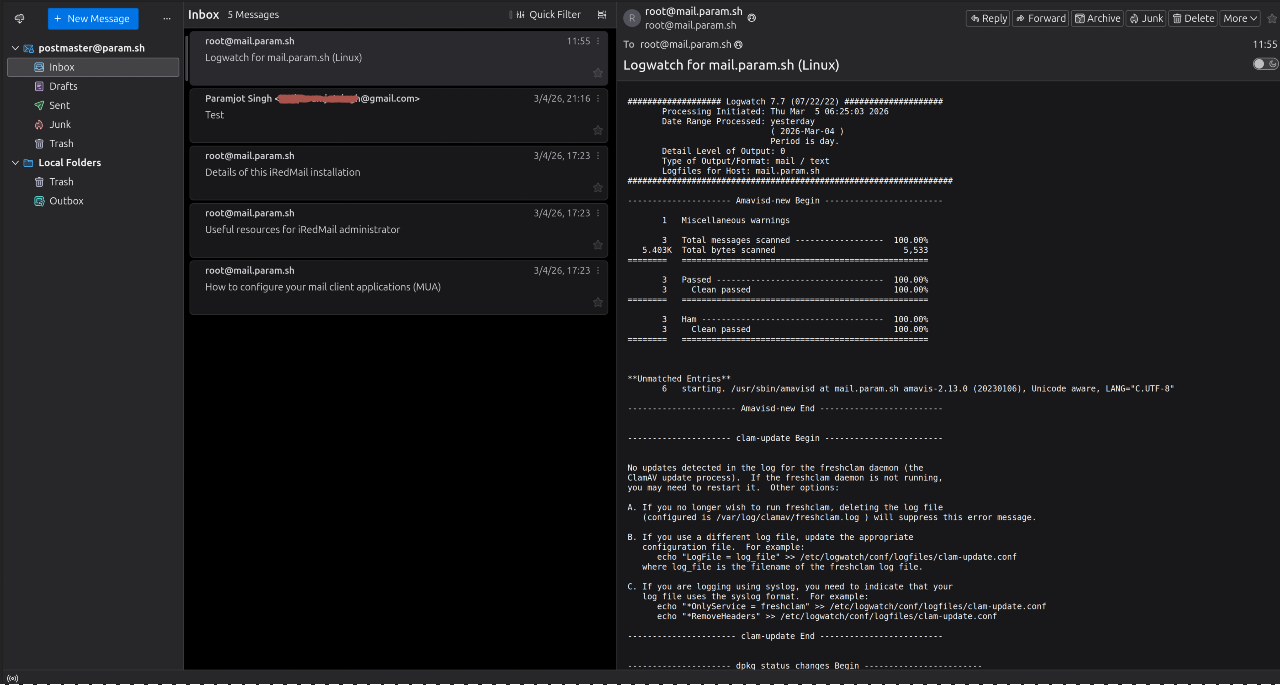Screen dimensions: 1280x685
Task: Reply to the Logwatch email
Action: pyautogui.click(x=988, y=17)
